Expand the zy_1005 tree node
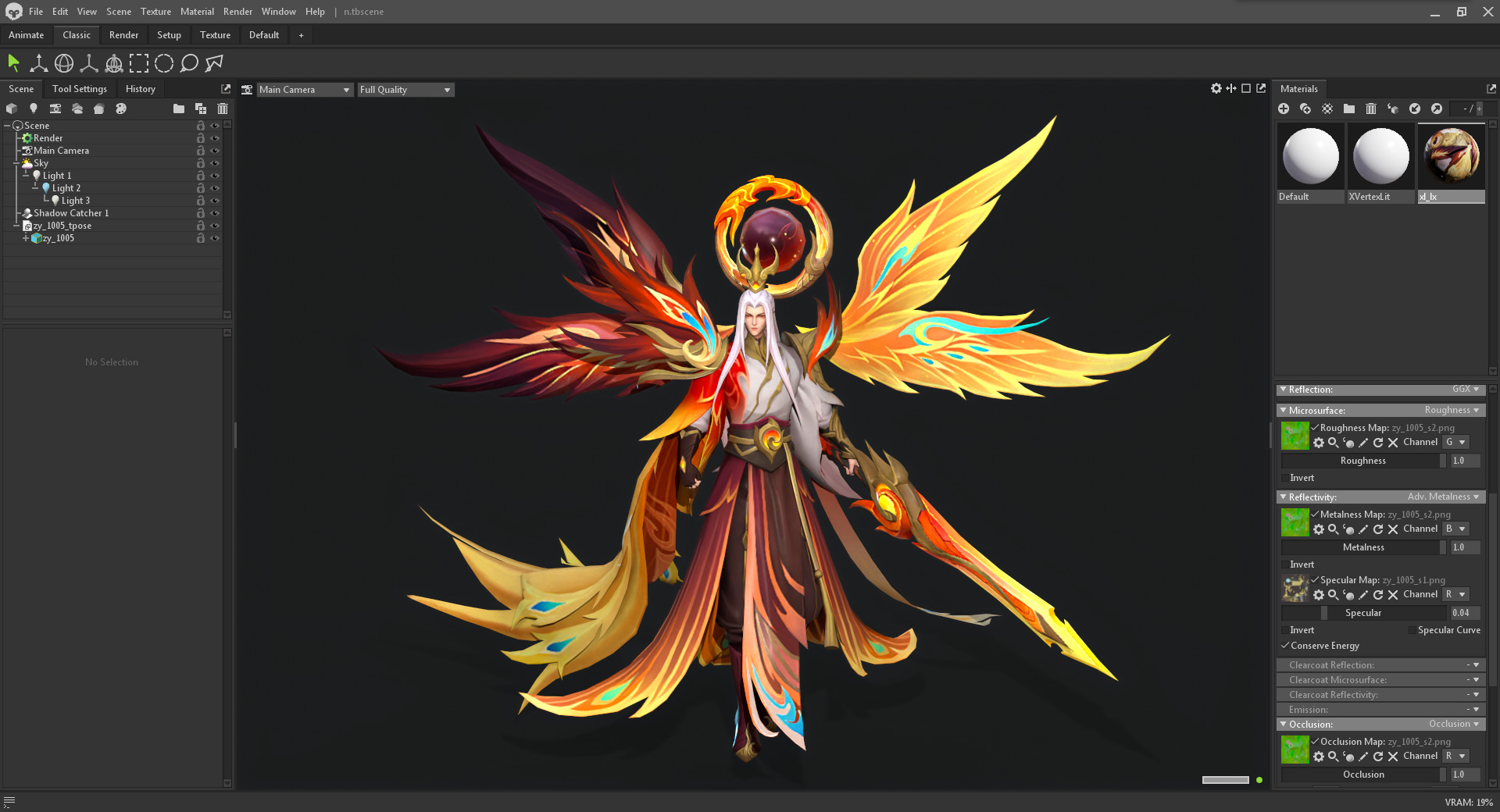The height and width of the screenshot is (812, 1500). coord(26,238)
